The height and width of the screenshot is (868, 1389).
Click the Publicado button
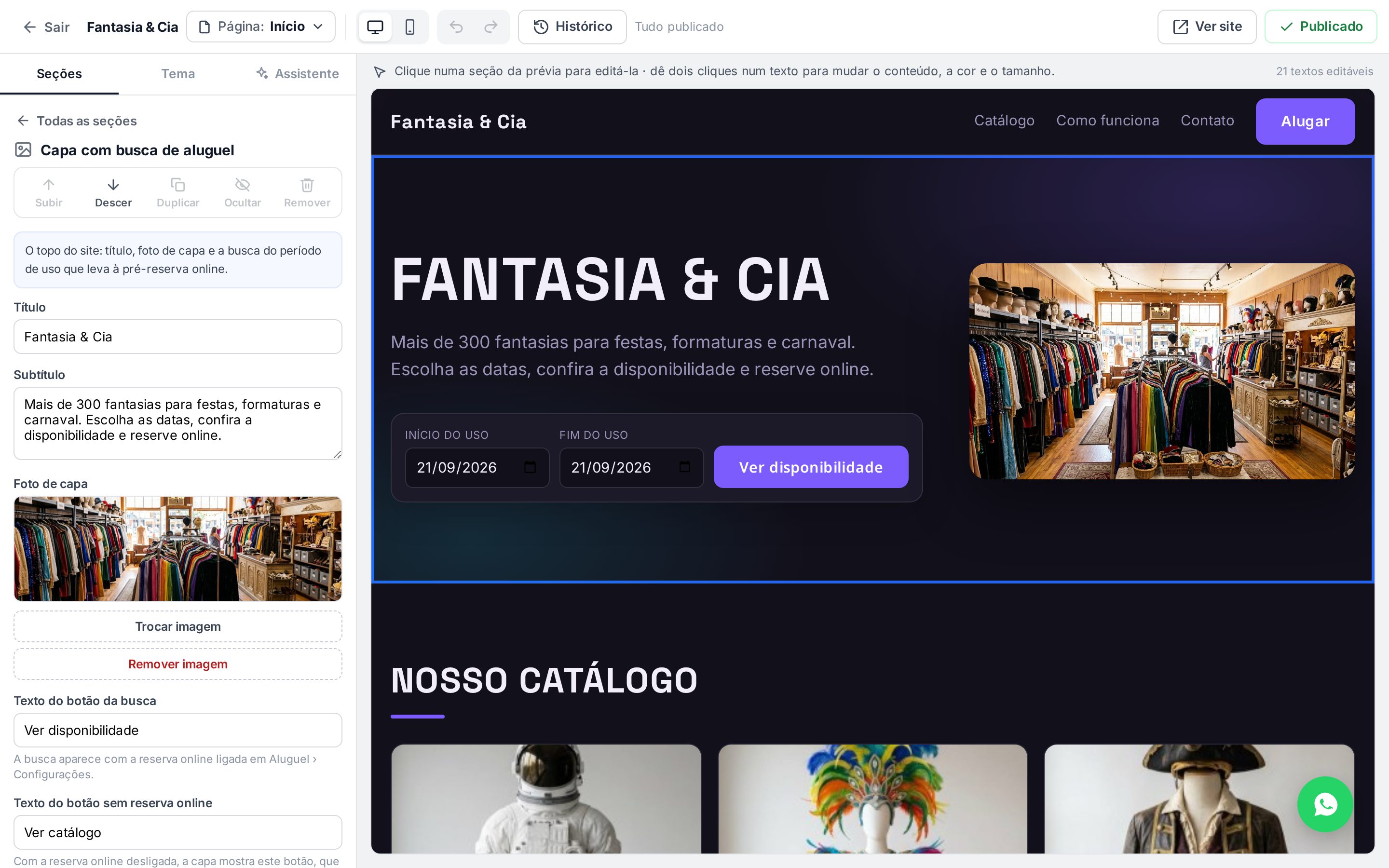click(1320, 27)
